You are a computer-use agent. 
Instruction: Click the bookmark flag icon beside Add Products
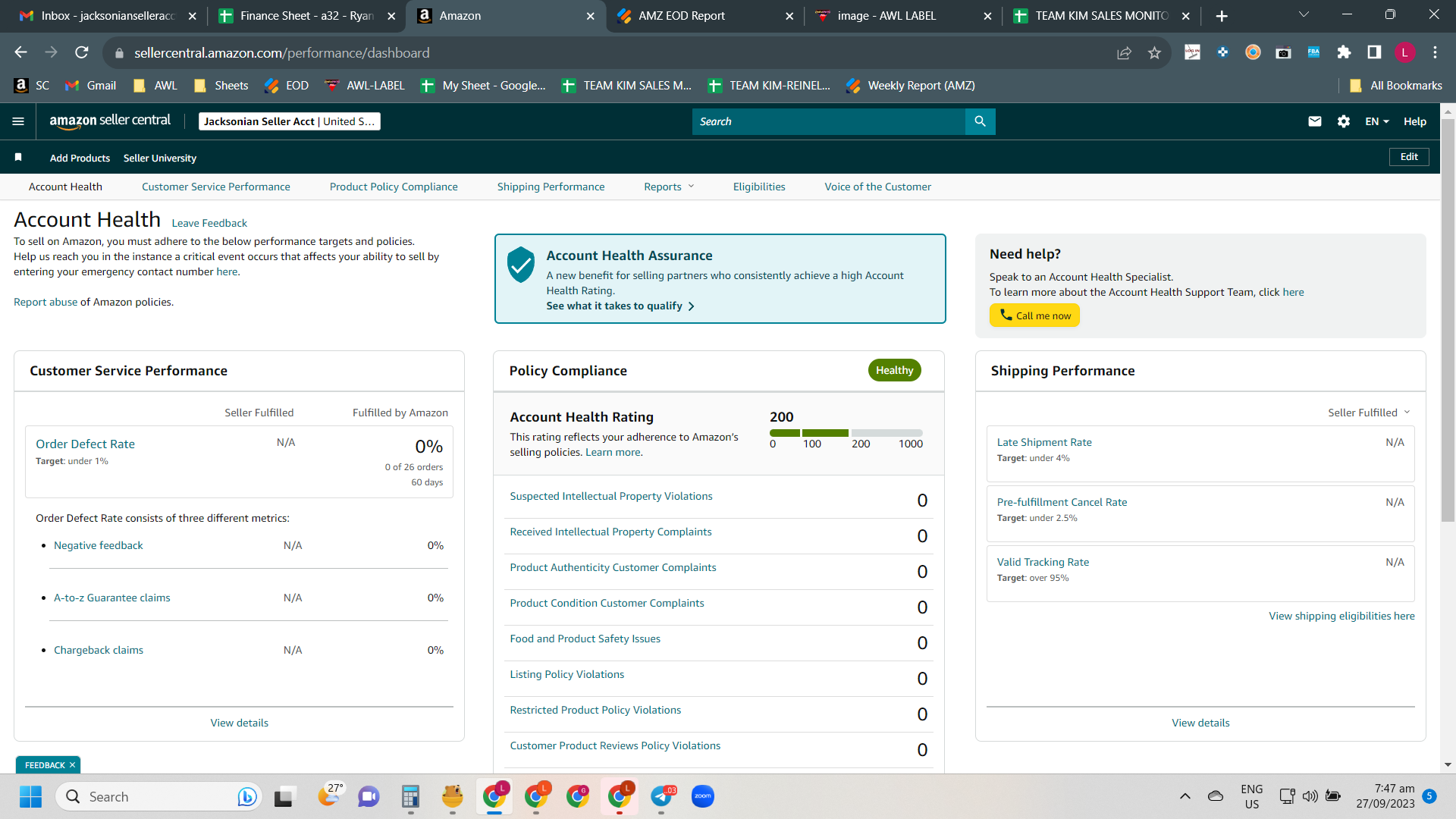coord(18,157)
